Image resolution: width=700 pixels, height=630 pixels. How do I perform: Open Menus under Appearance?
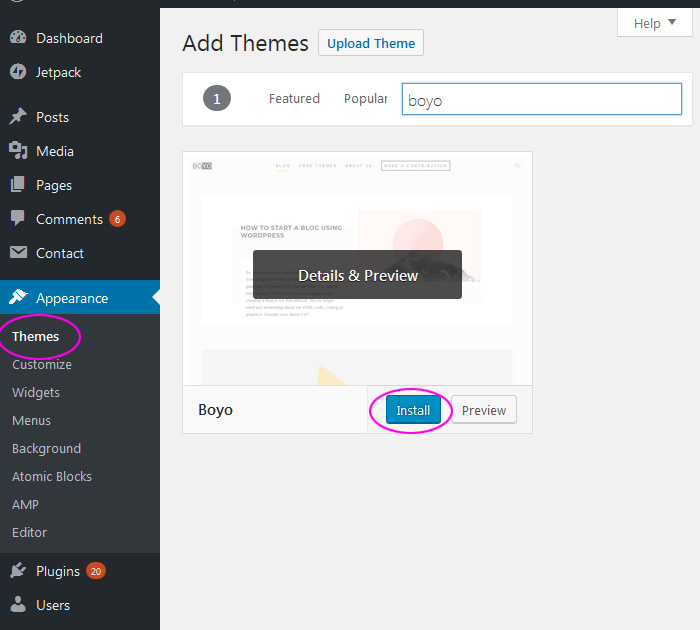pyautogui.click(x=32, y=421)
